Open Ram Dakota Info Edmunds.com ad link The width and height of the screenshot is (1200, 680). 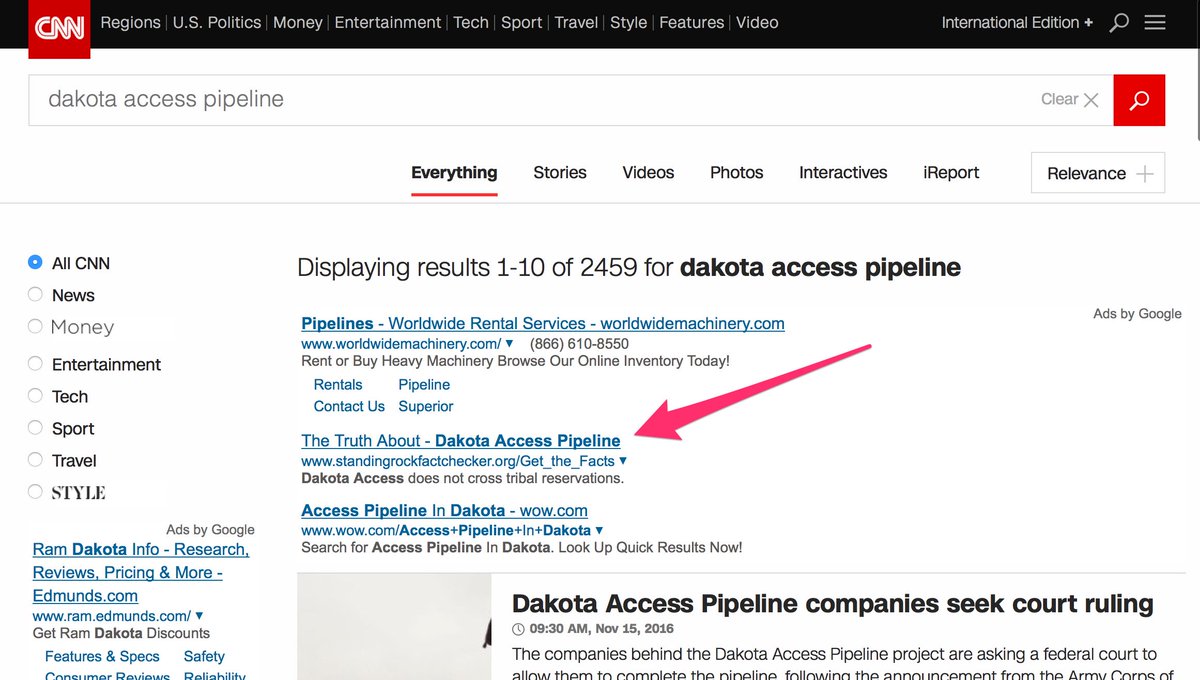point(141,572)
